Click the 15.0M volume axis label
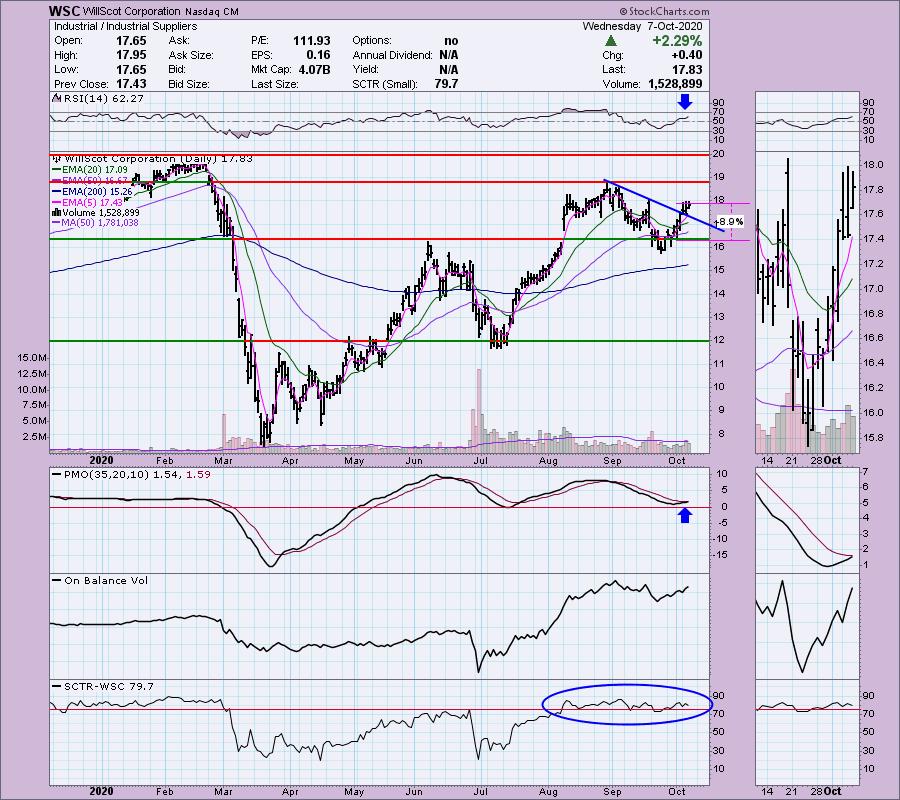This screenshot has width=900, height=800. click(32, 358)
